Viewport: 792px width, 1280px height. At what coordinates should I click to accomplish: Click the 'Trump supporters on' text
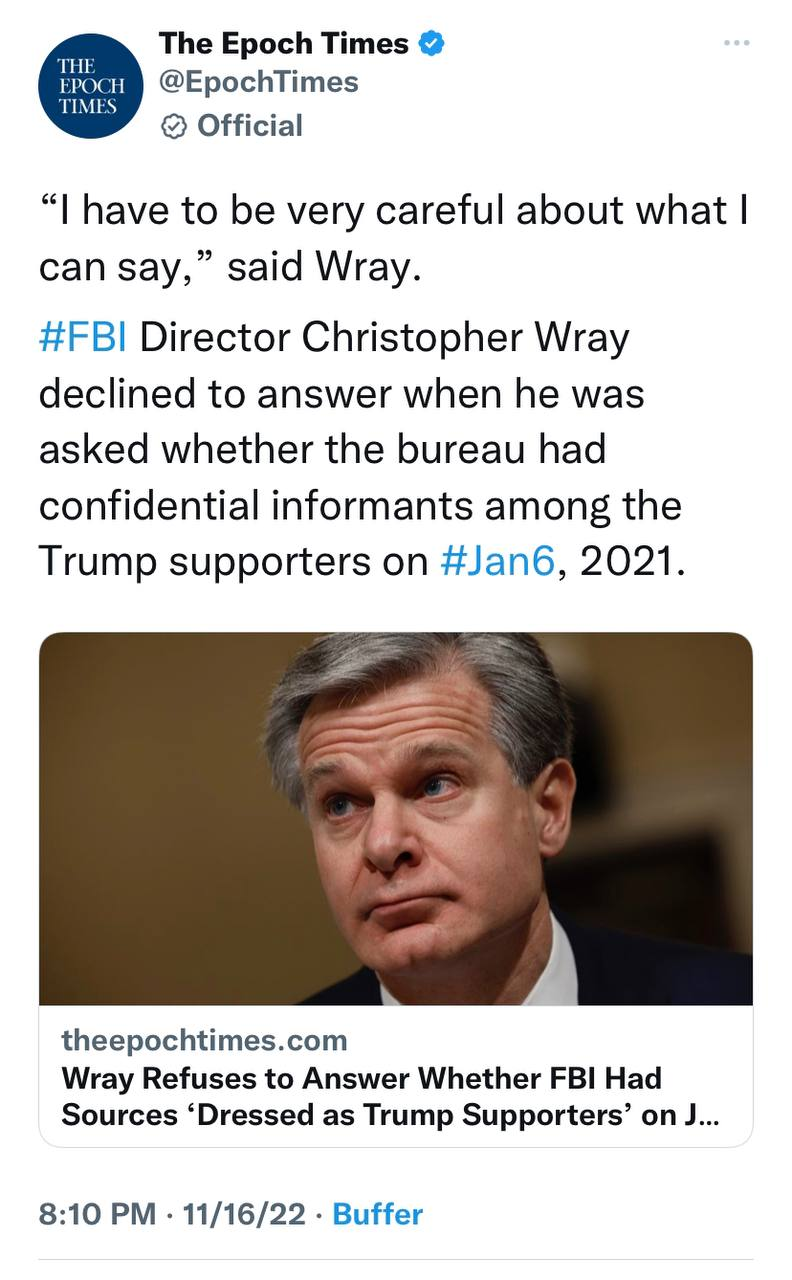(x=232, y=562)
